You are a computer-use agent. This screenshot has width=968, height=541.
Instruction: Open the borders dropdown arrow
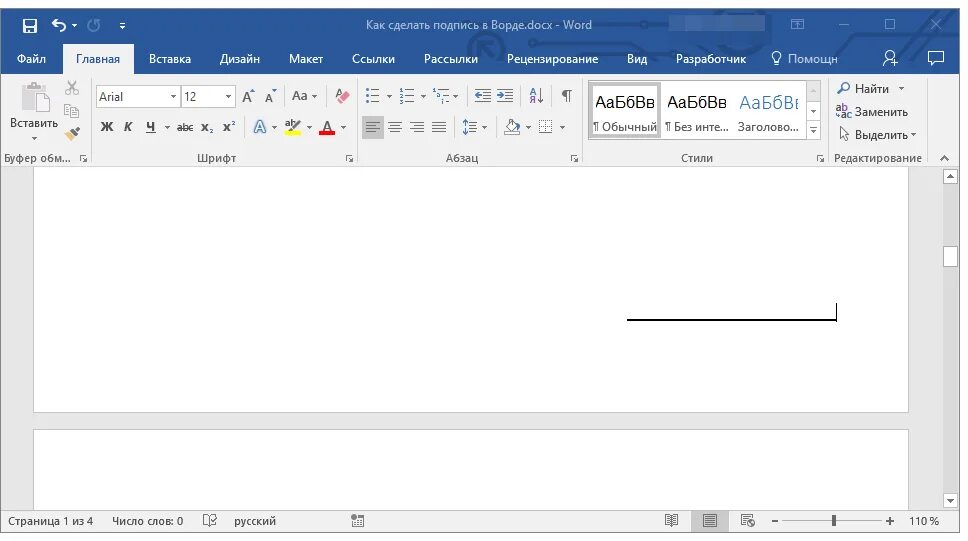[x=562, y=128]
